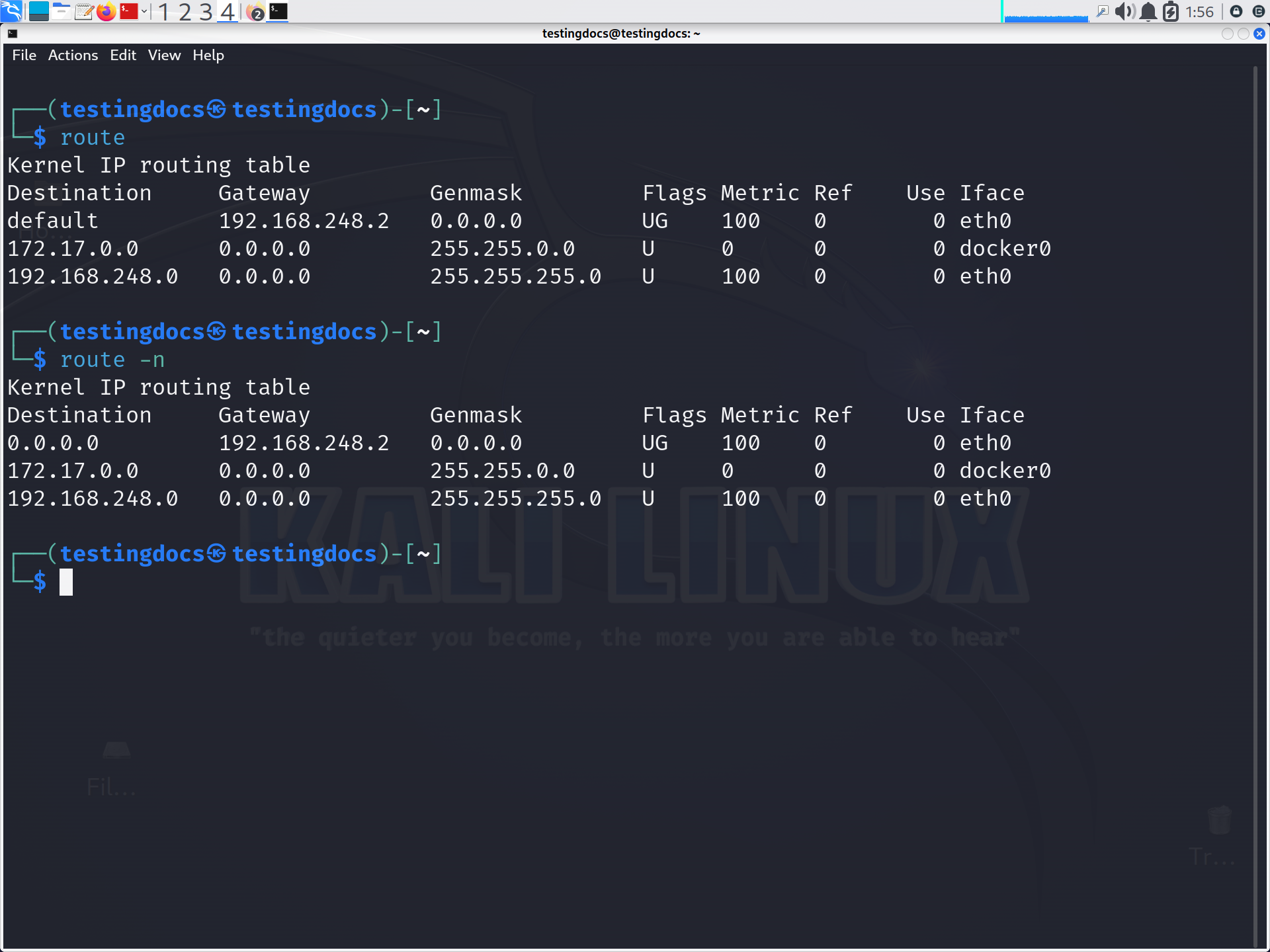Open notifications bell in system tray
The image size is (1270, 952).
1149,11
